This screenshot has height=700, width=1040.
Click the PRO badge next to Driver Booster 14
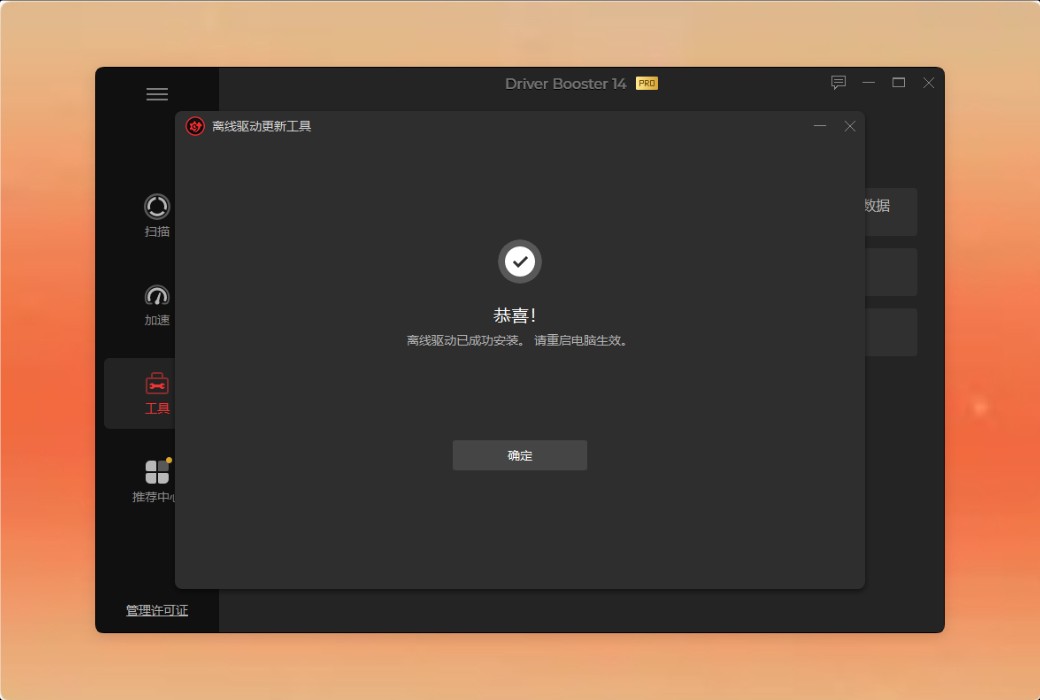647,83
